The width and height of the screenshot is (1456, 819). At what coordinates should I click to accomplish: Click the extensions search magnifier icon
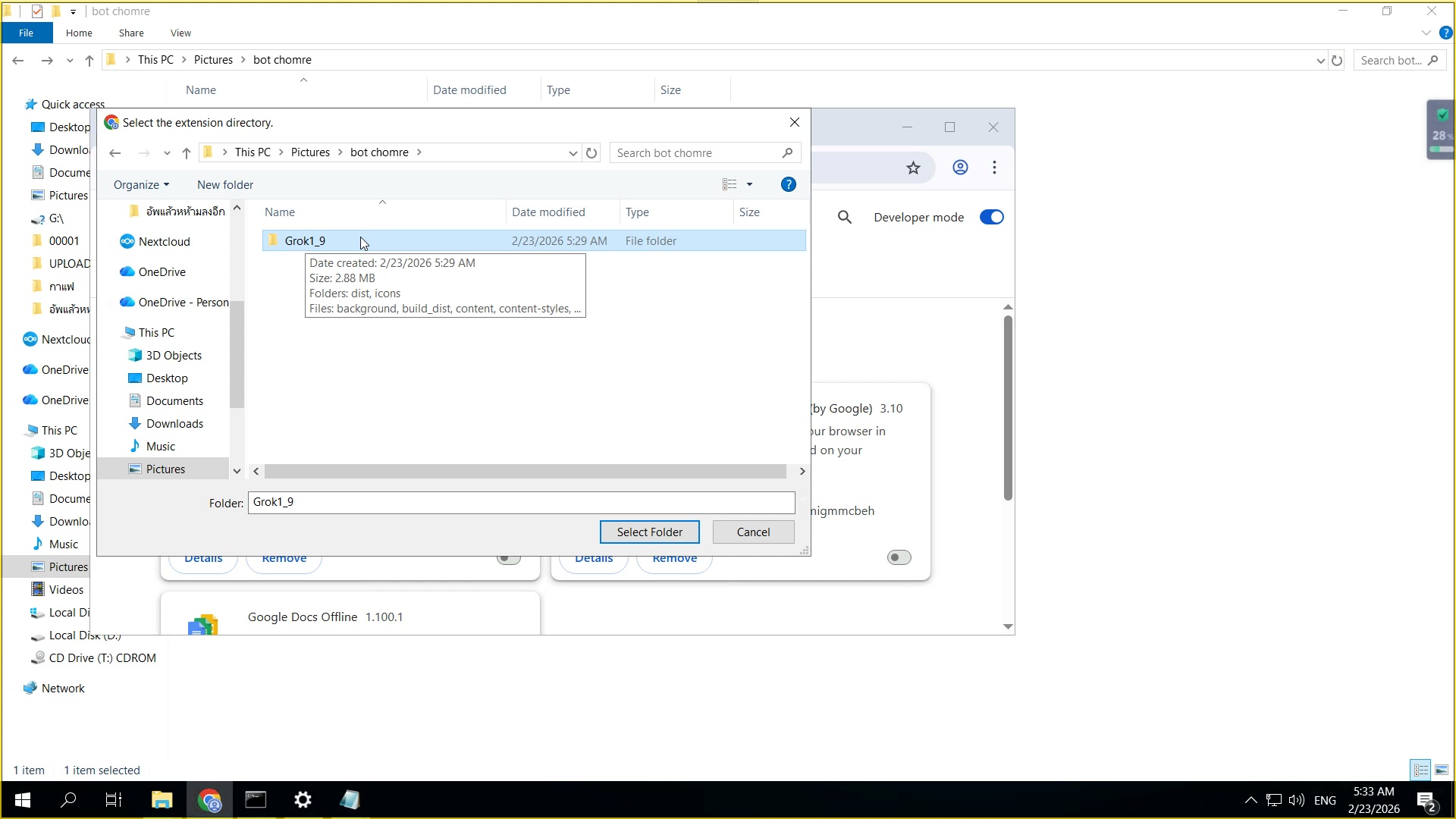pos(844,218)
